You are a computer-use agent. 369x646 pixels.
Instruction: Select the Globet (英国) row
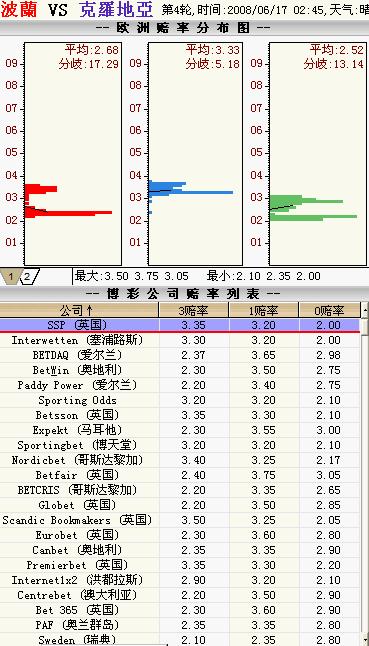pyautogui.click(x=180, y=505)
